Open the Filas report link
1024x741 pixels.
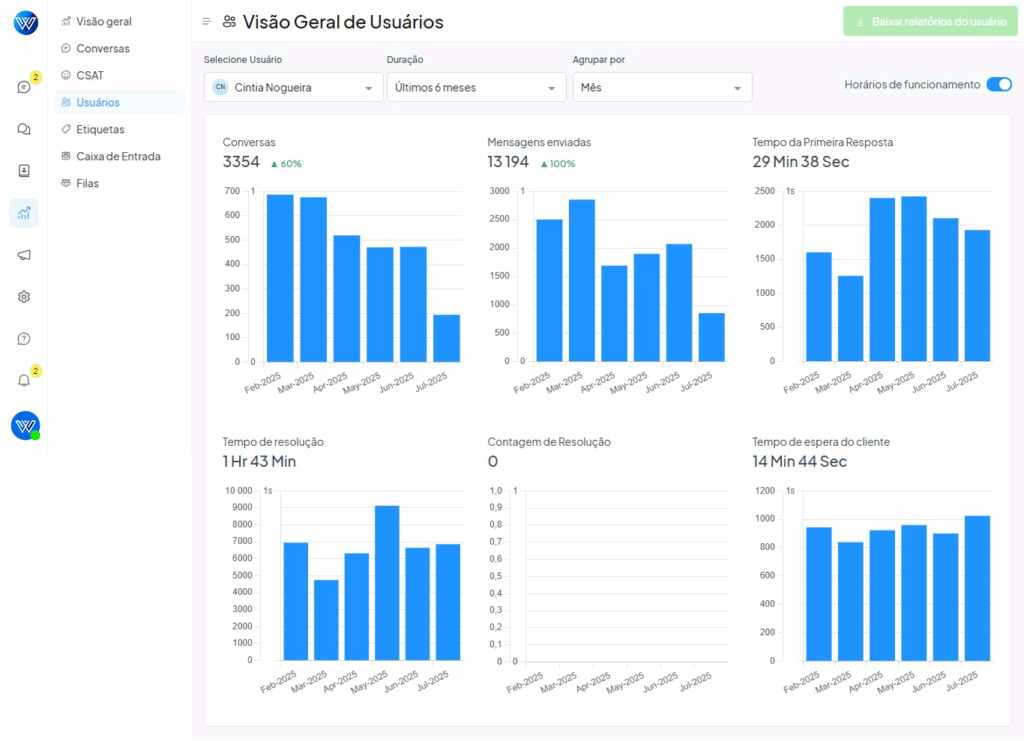(x=88, y=183)
